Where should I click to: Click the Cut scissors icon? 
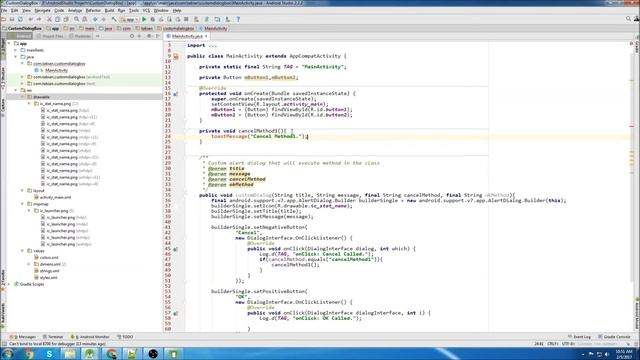pos(49,19)
